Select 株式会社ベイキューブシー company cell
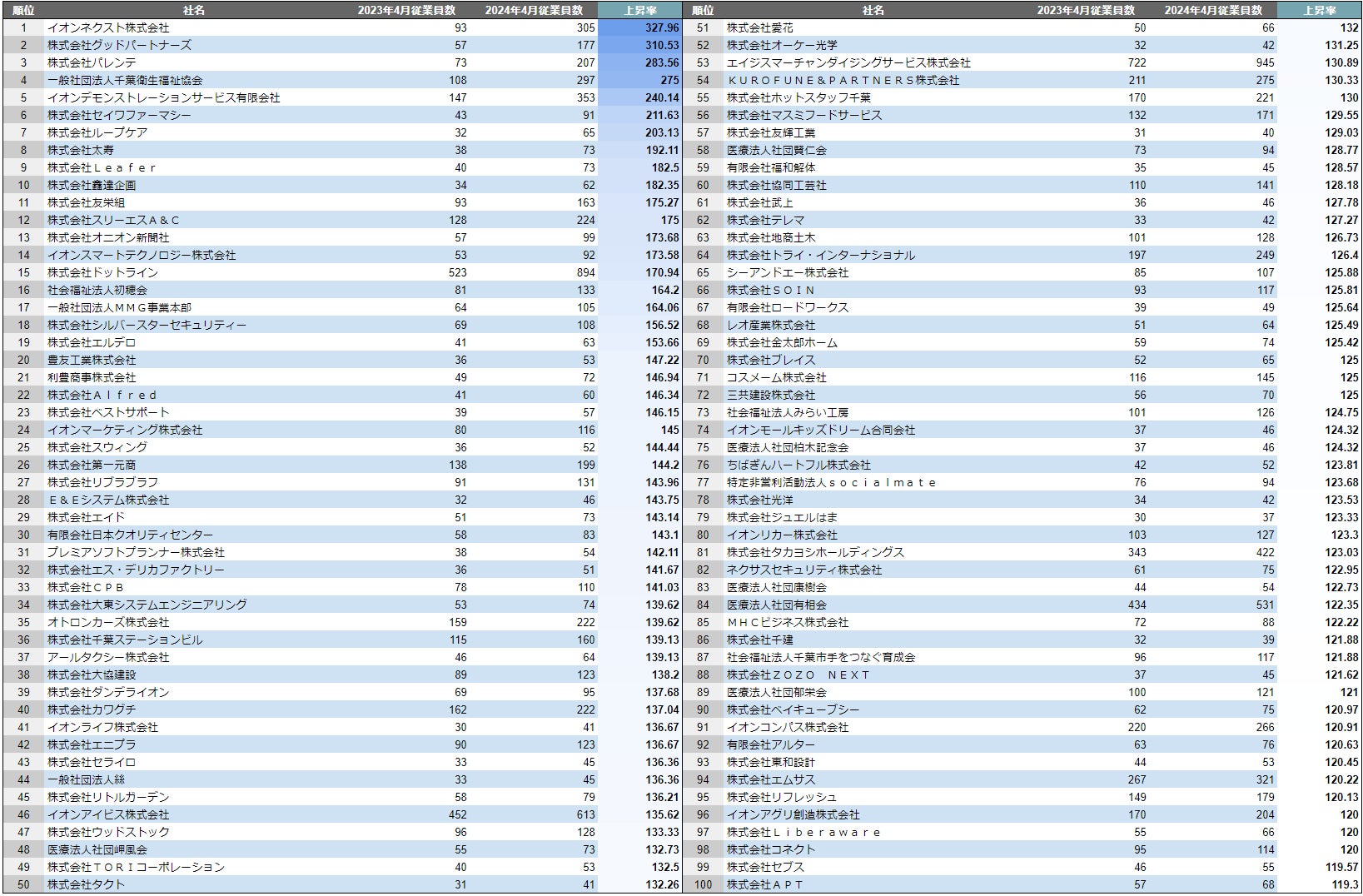The height and width of the screenshot is (896, 1363). [793, 709]
